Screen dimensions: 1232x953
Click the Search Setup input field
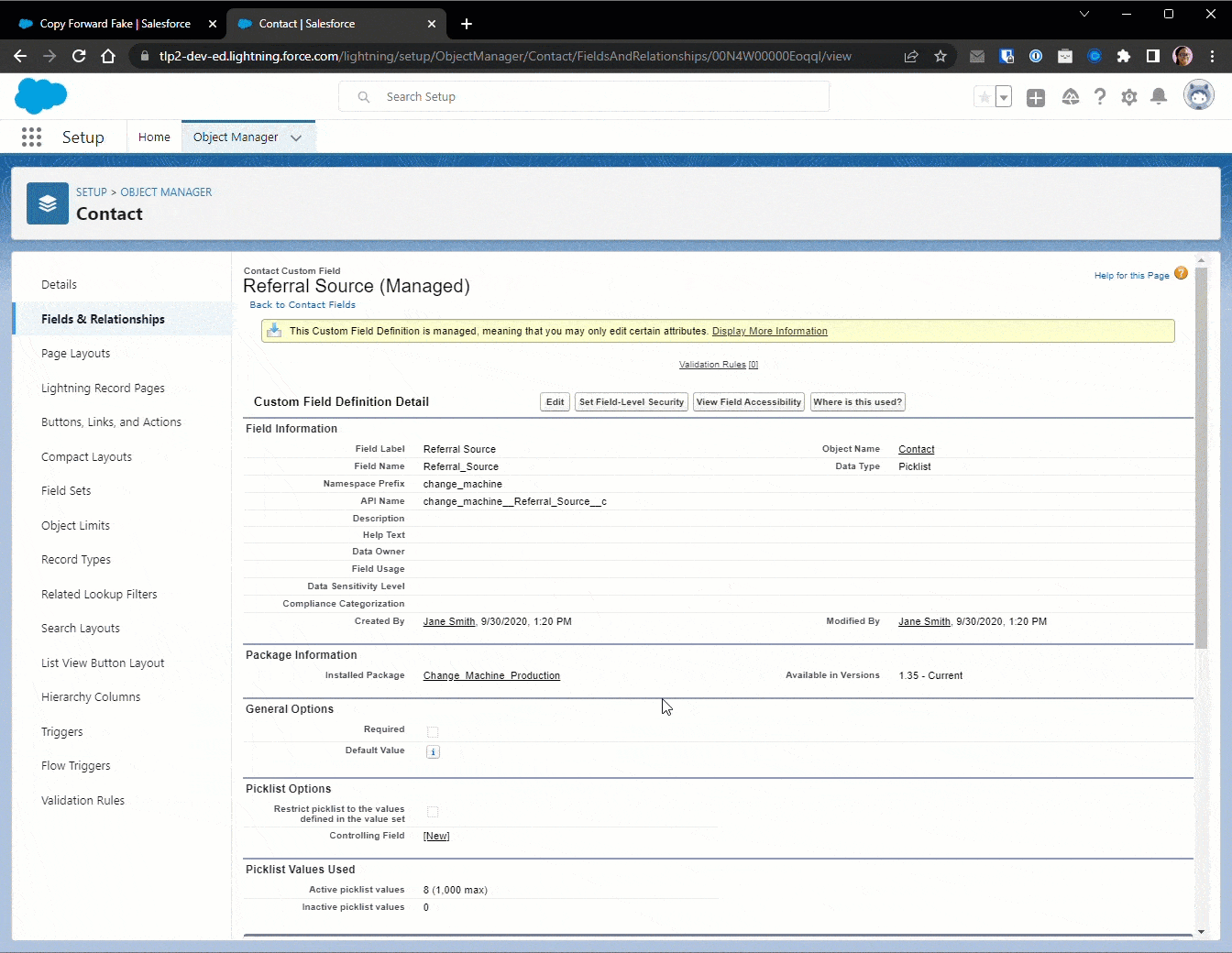tap(584, 96)
